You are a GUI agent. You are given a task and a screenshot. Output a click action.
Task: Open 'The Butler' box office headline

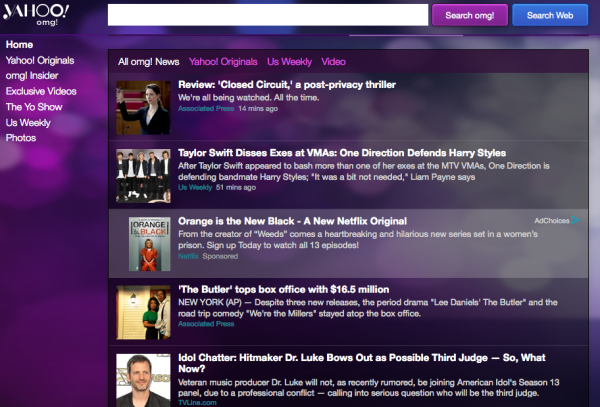(284, 289)
